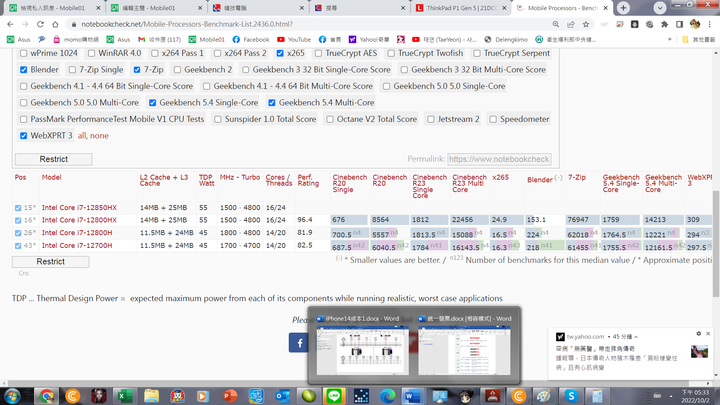Open notification settings gear icon
This screenshot has width=720, height=405.
698,334
